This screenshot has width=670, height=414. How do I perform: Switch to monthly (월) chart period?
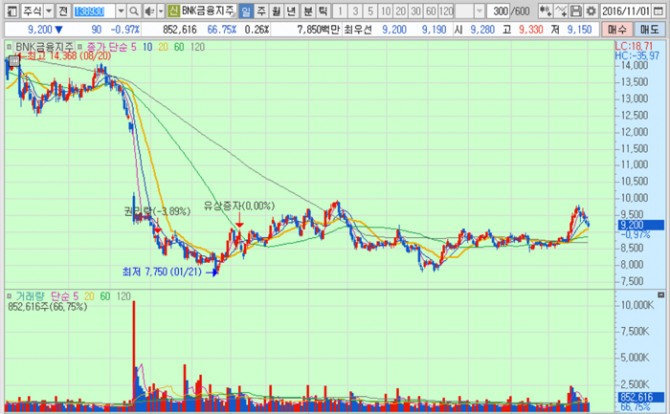pos(276,10)
